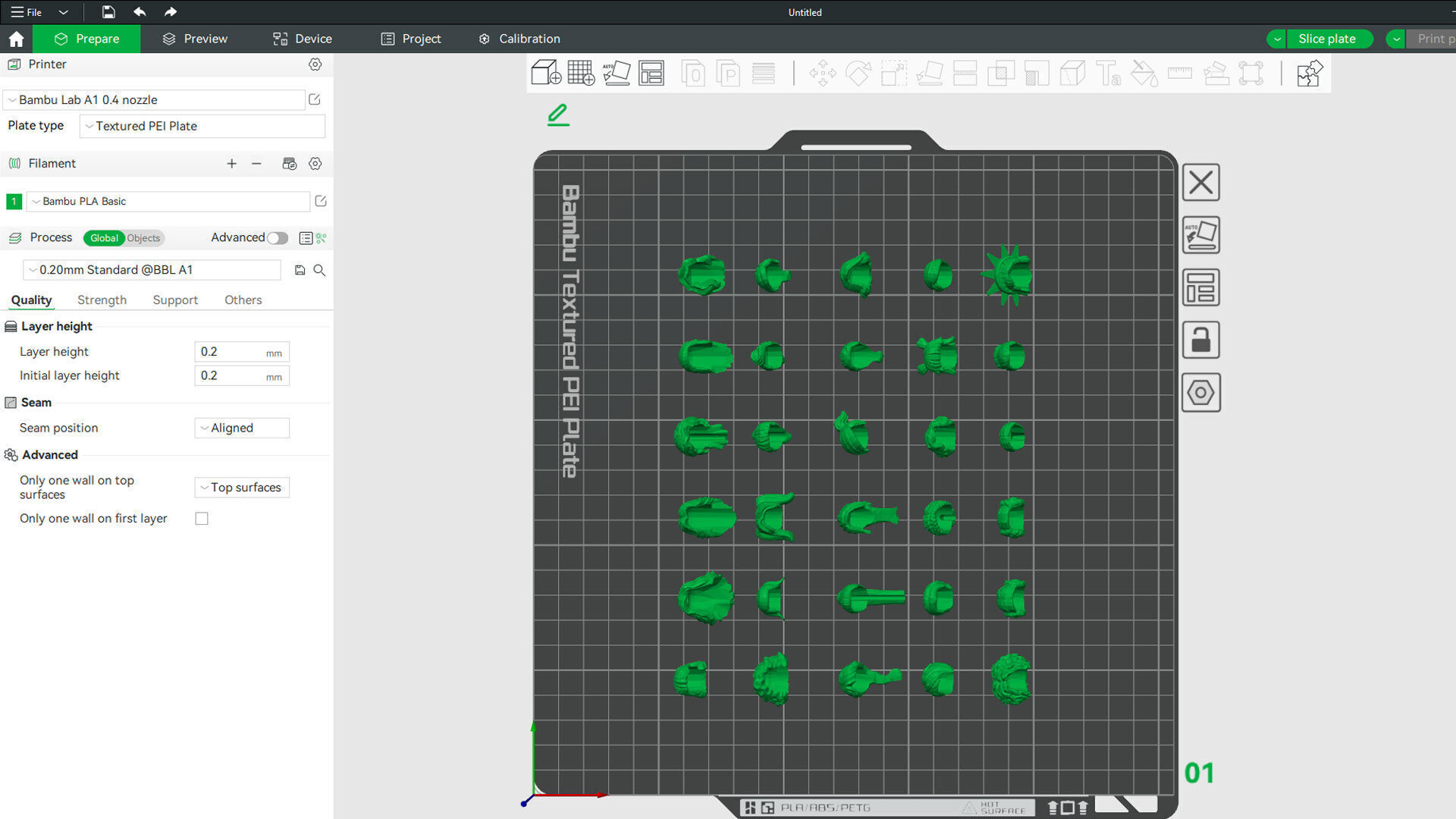This screenshot has height=819, width=1456.
Task: Remove all objects from plate X icon
Action: tap(1200, 183)
